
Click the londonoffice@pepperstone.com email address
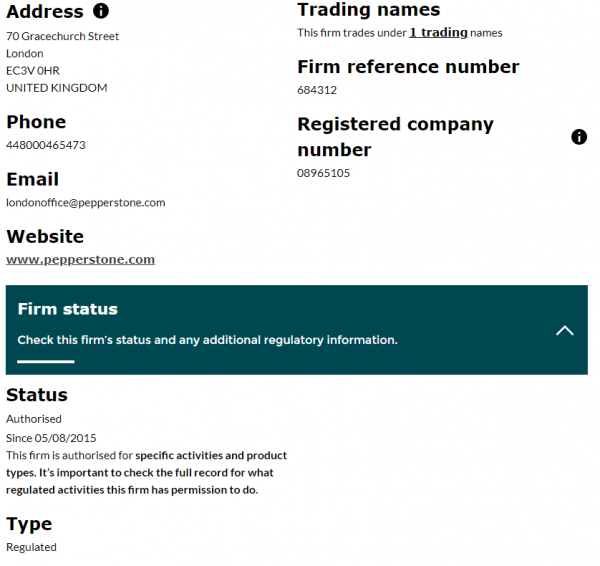[86, 202]
